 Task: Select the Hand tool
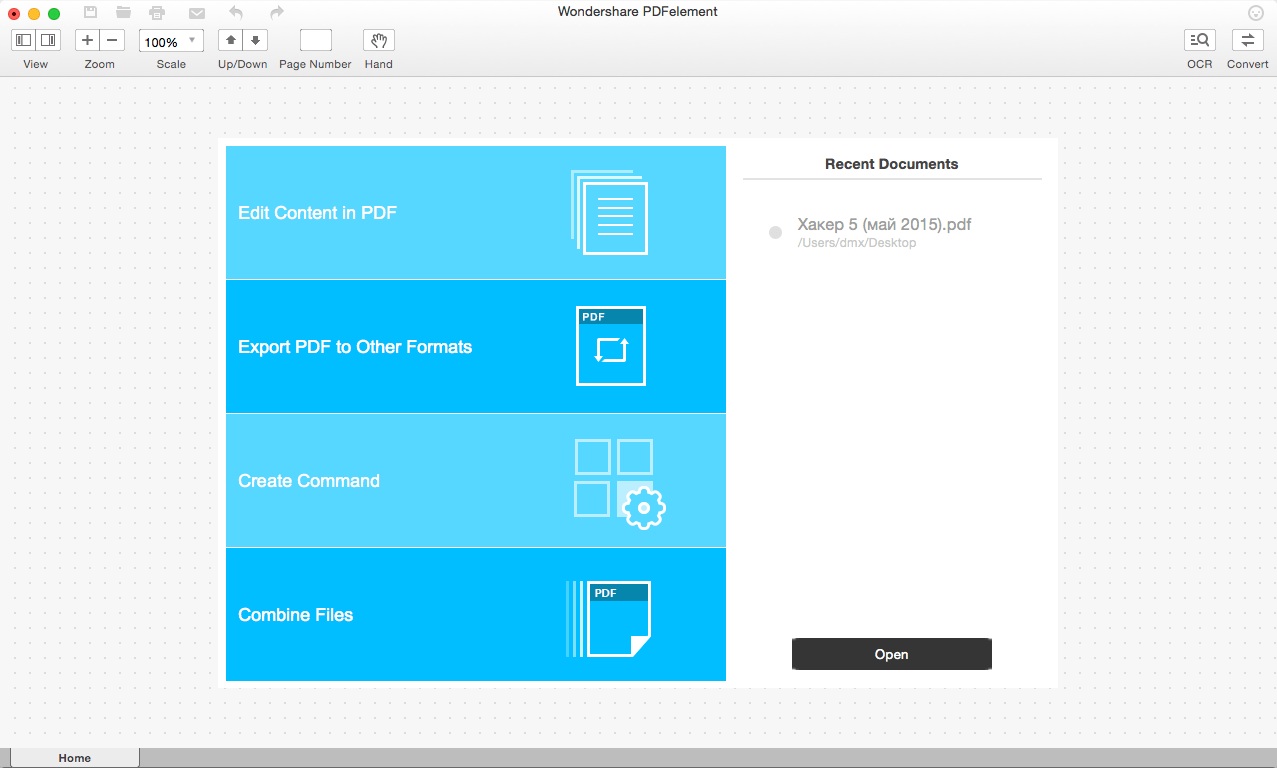(x=379, y=40)
